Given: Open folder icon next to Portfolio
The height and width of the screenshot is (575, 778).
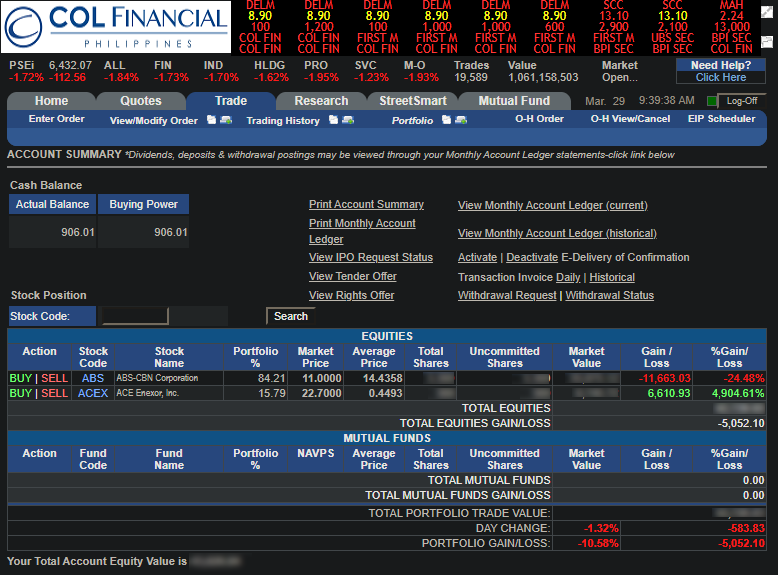Looking at the screenshot, I should pyautogui.click(x=447, y=120).
